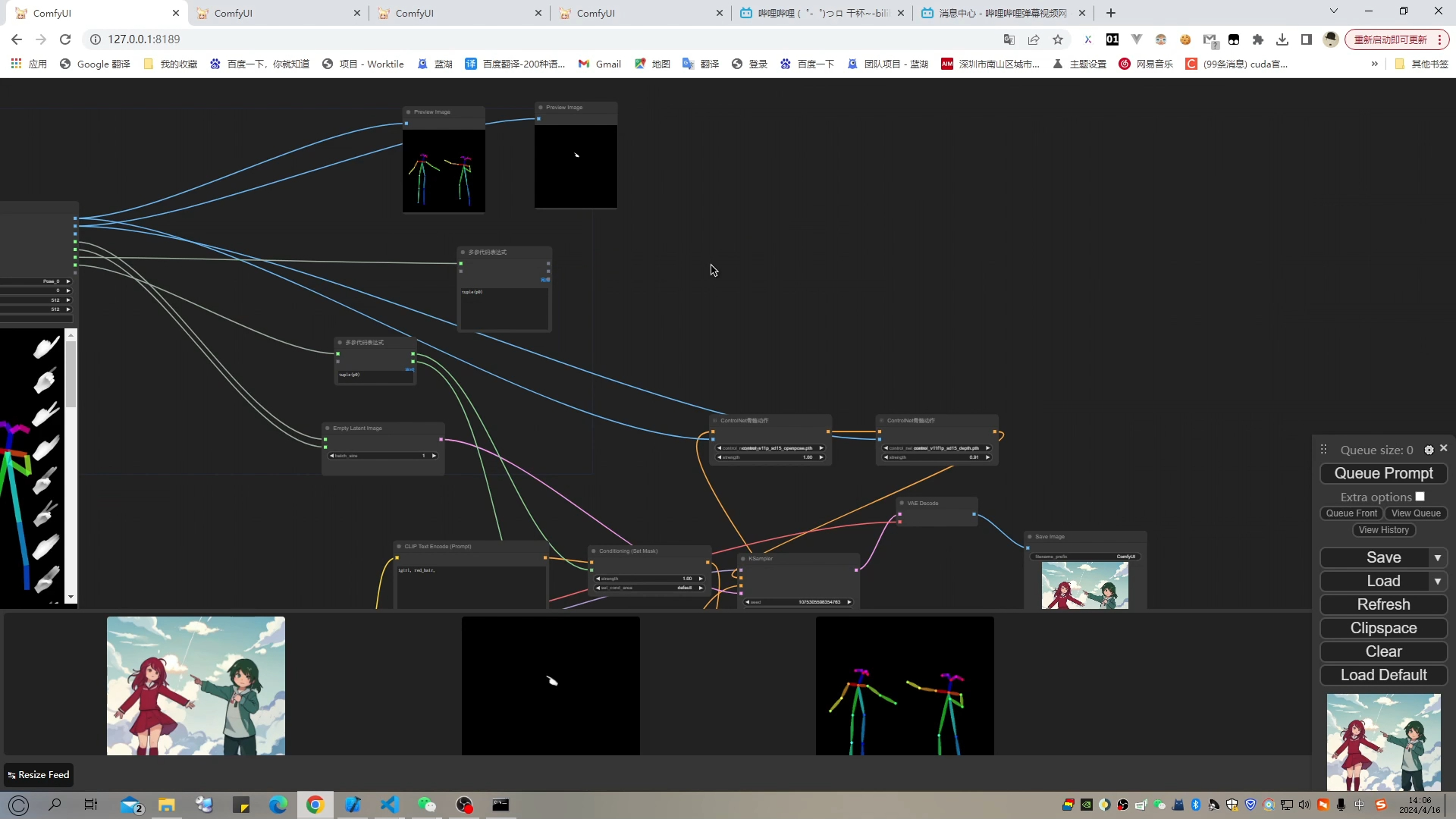Click the bookmark star icon in address bar
The width and height of the screenshot is (1456, 819).
tap(1058, 39)
